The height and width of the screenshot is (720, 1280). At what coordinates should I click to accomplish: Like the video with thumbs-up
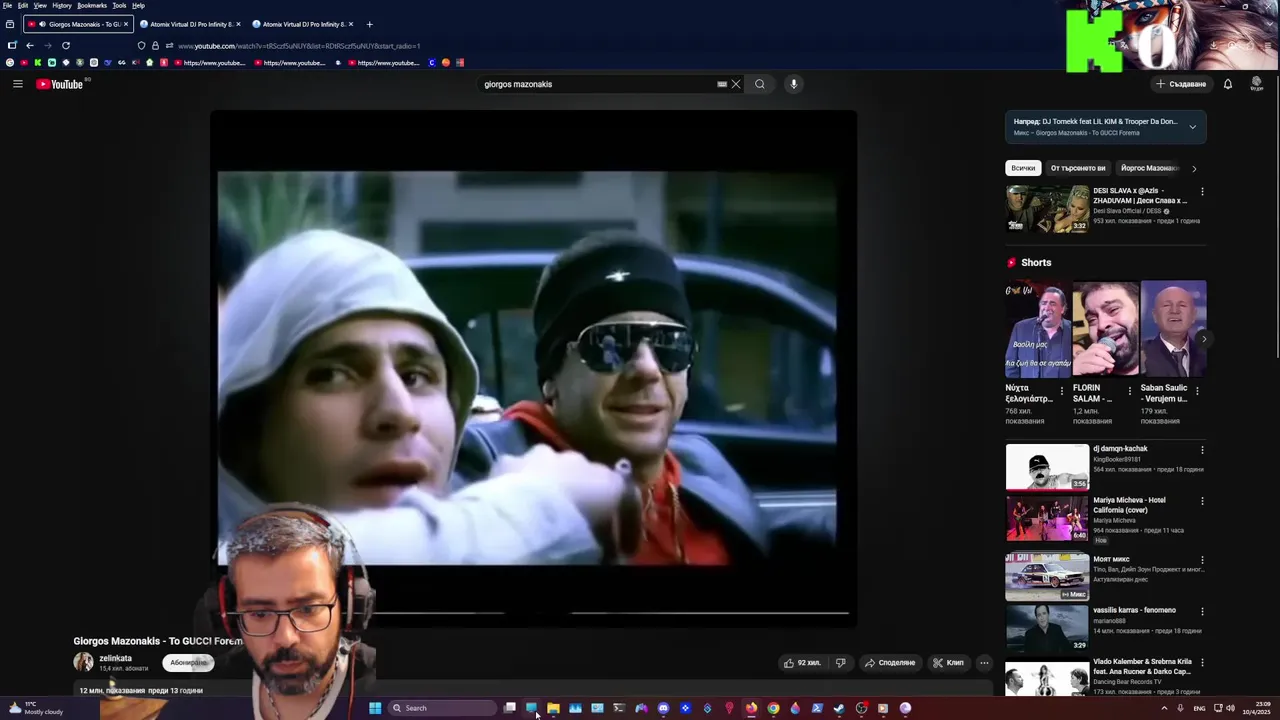pyautogui.click(x=803, y=662)
